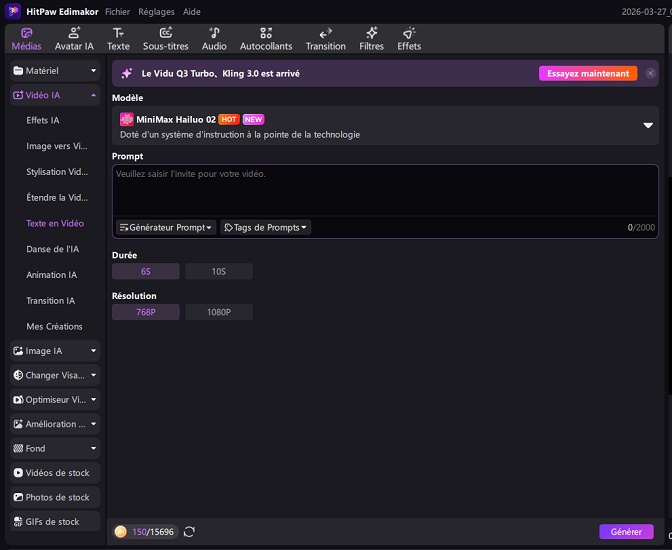This screenshot has height=550, width=672.
Task: Select the Sous-titres toolbar icon
Action: point(165,39)
